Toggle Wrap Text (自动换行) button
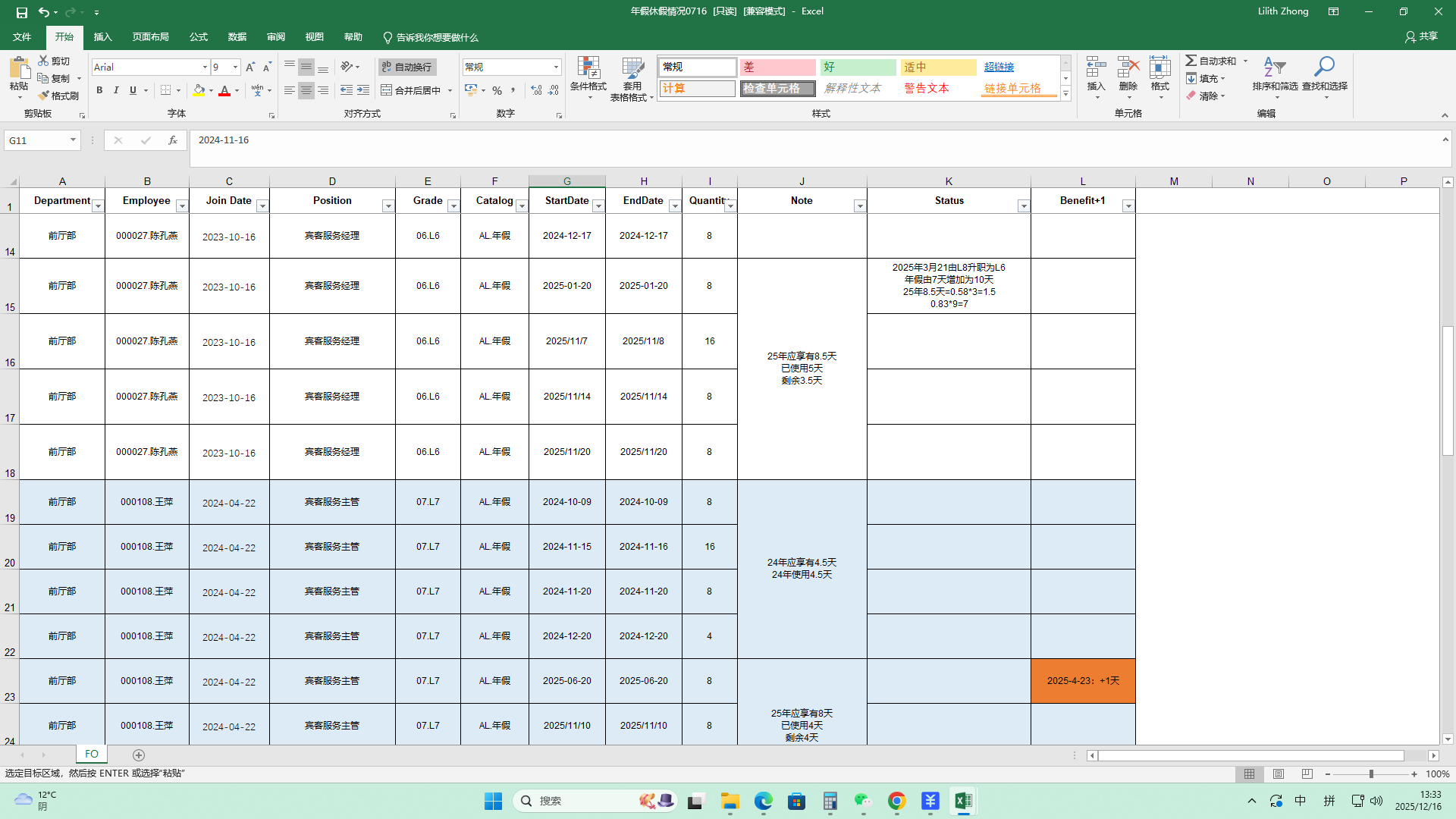The width and height of the screenshot is (1456, 819). tap(407, 67)
